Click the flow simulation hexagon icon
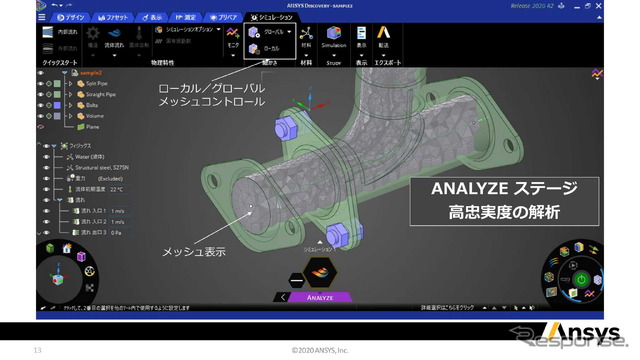 (x=320, y=272)
